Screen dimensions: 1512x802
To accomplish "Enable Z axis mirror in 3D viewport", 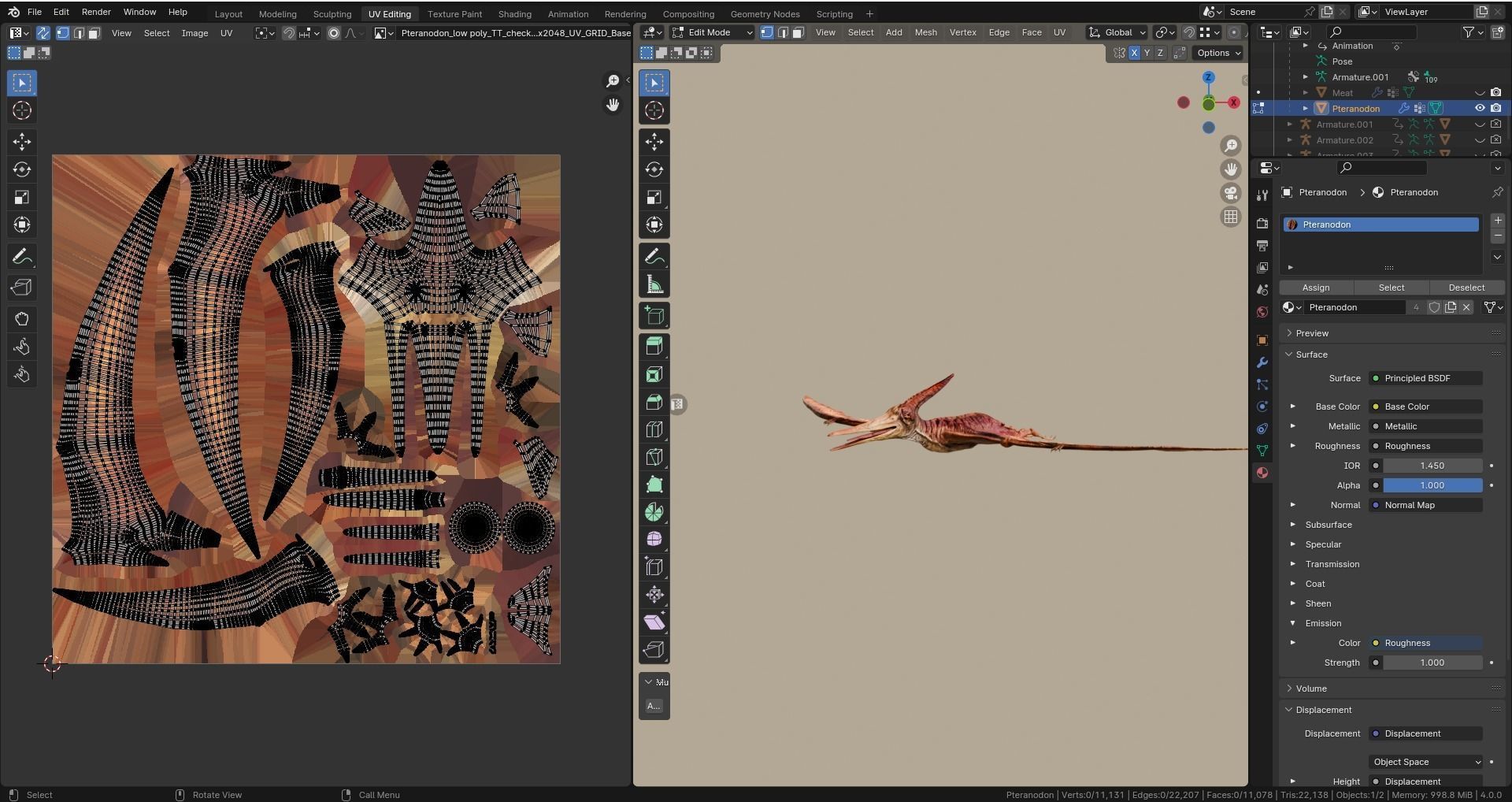I will coord(1160,53).
